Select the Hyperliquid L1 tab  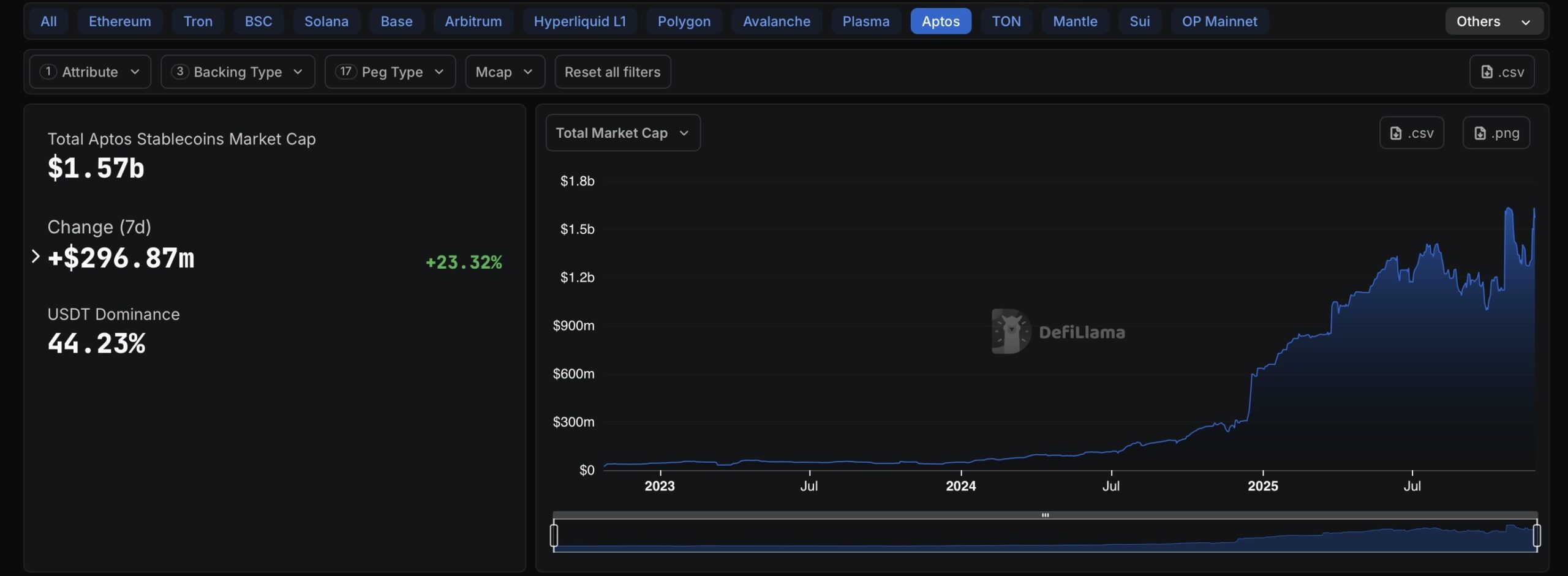tap(579, 21)
